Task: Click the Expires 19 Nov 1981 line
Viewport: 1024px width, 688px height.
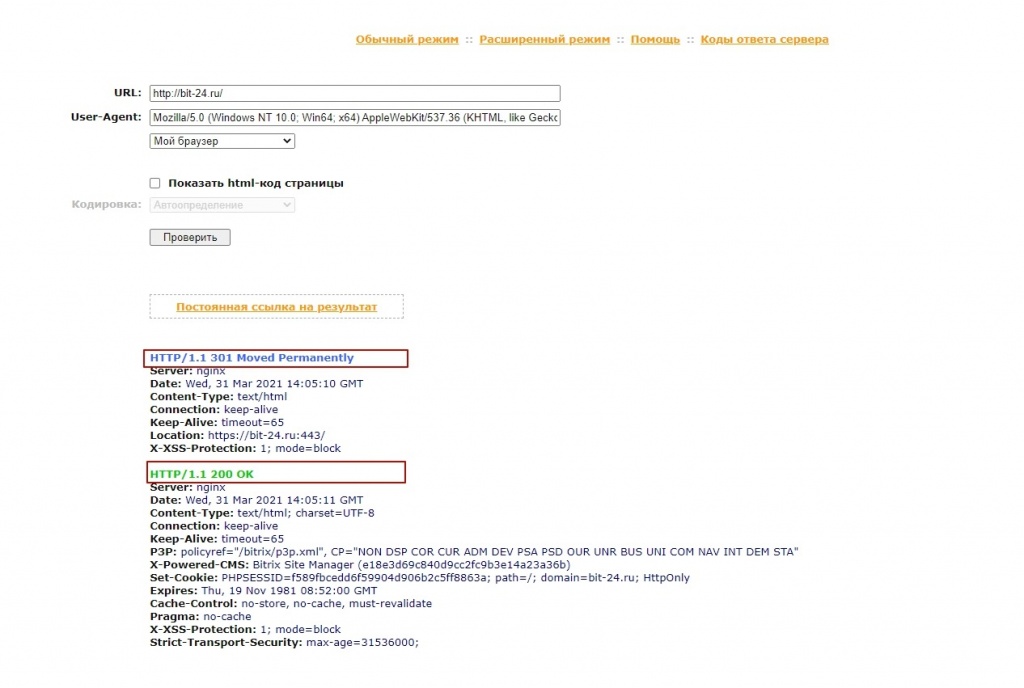Action: (263, 591)
